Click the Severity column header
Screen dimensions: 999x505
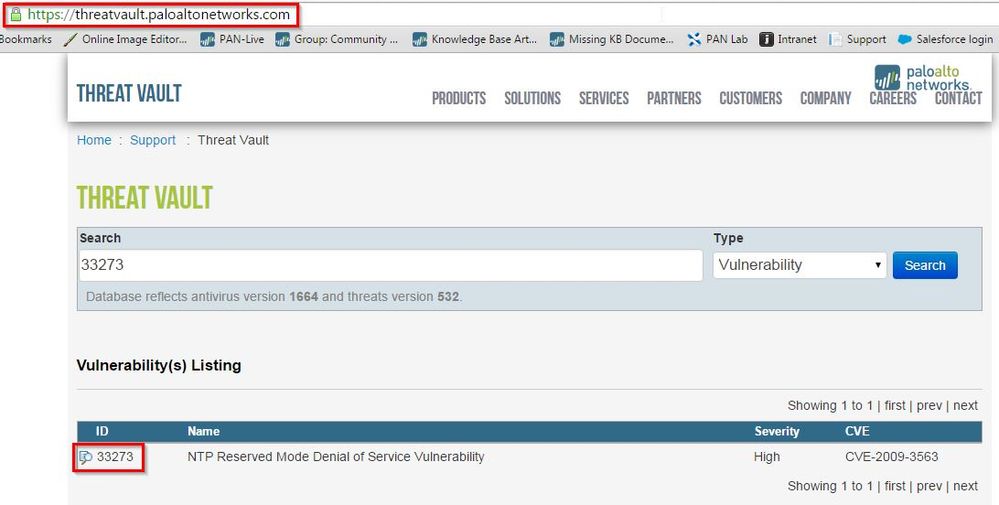point(777,431)
